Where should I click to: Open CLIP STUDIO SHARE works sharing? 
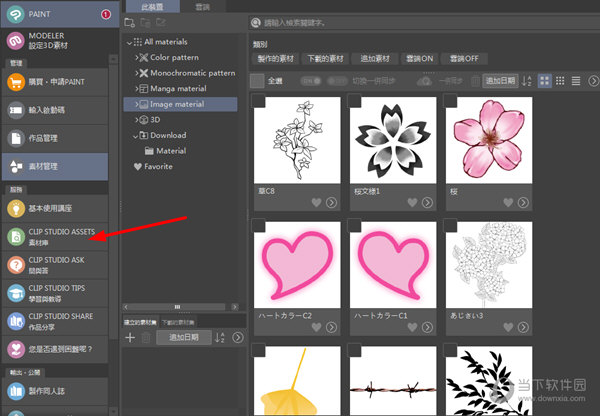pos(55,321)
